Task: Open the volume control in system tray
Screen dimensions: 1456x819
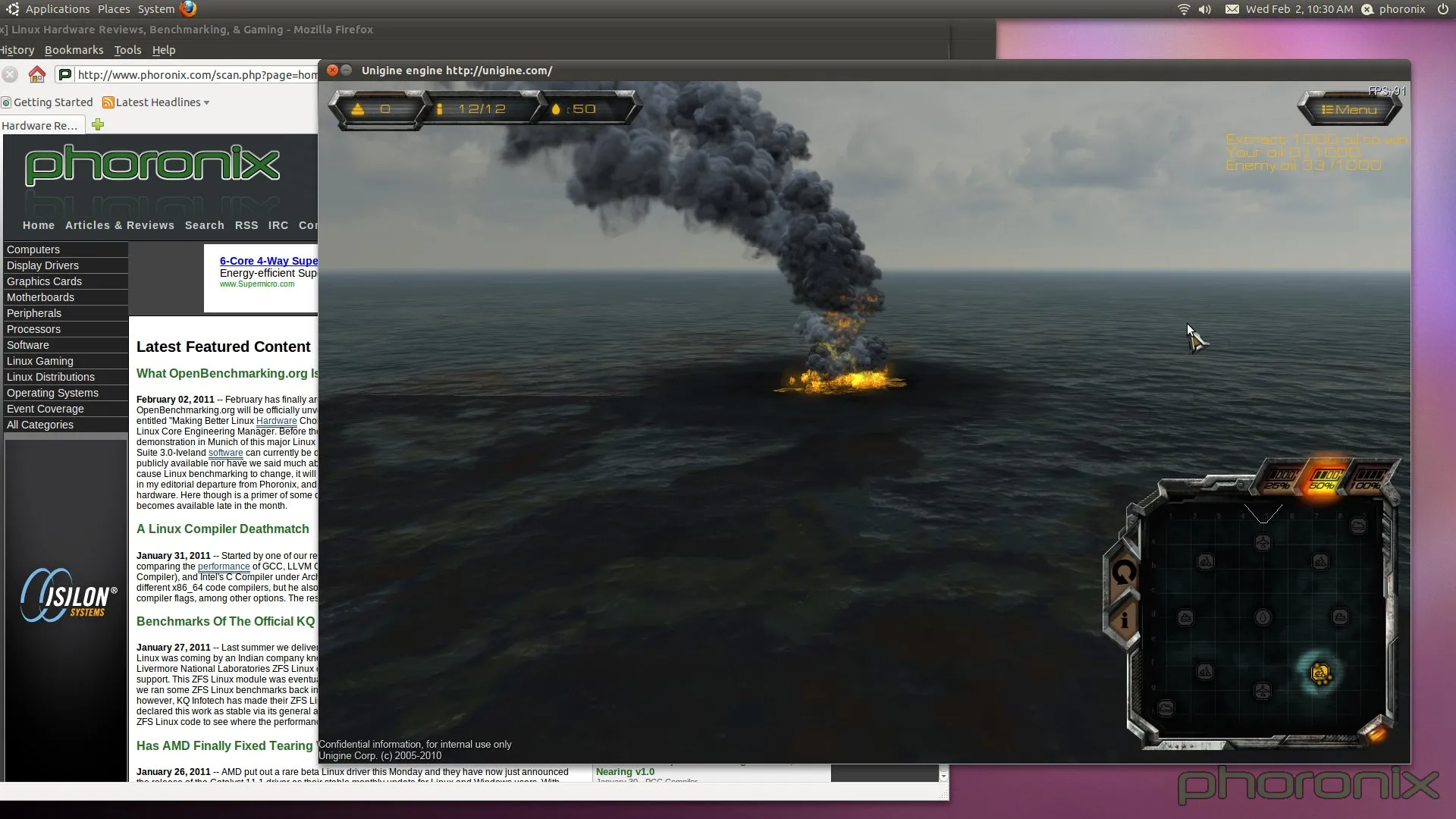Action: (1205, 9)
